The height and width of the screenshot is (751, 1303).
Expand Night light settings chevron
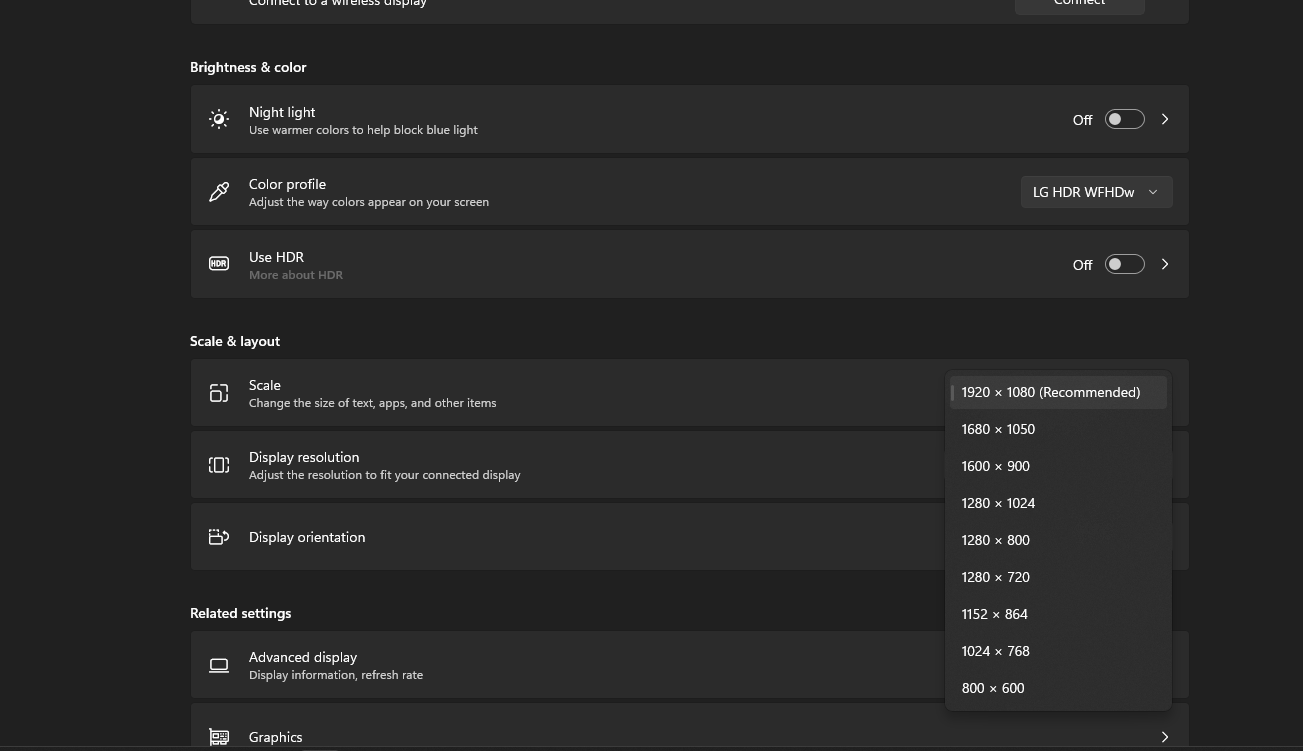1165,119
